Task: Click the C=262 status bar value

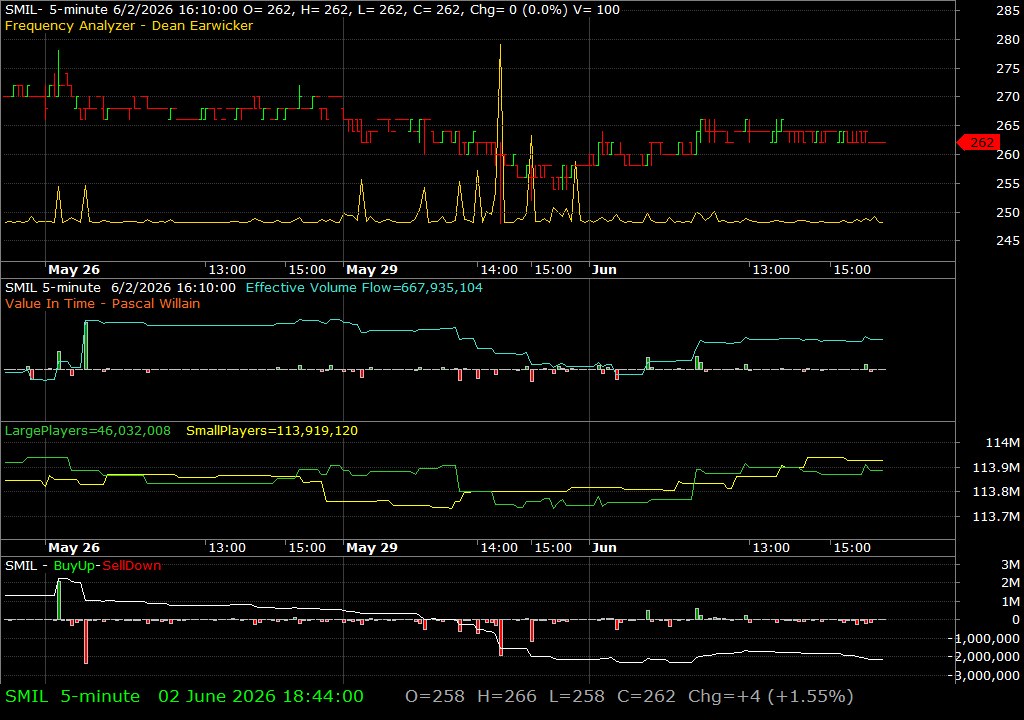Action: click(x=646, y=696)
